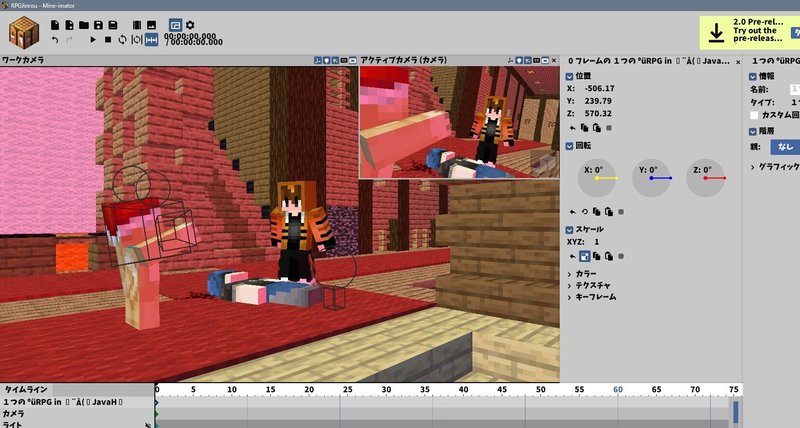Toggle work camera render mode icon
The width and height of the screenshot is (800, 428).
pos(352,60)
